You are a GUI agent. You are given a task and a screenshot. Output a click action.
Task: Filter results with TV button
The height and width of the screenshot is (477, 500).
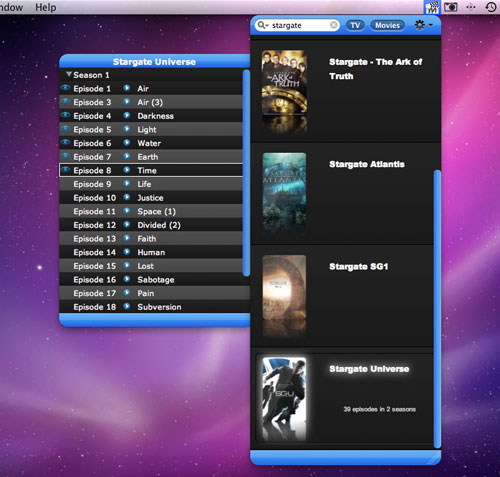pyautogui.click(x=355, y=25)
